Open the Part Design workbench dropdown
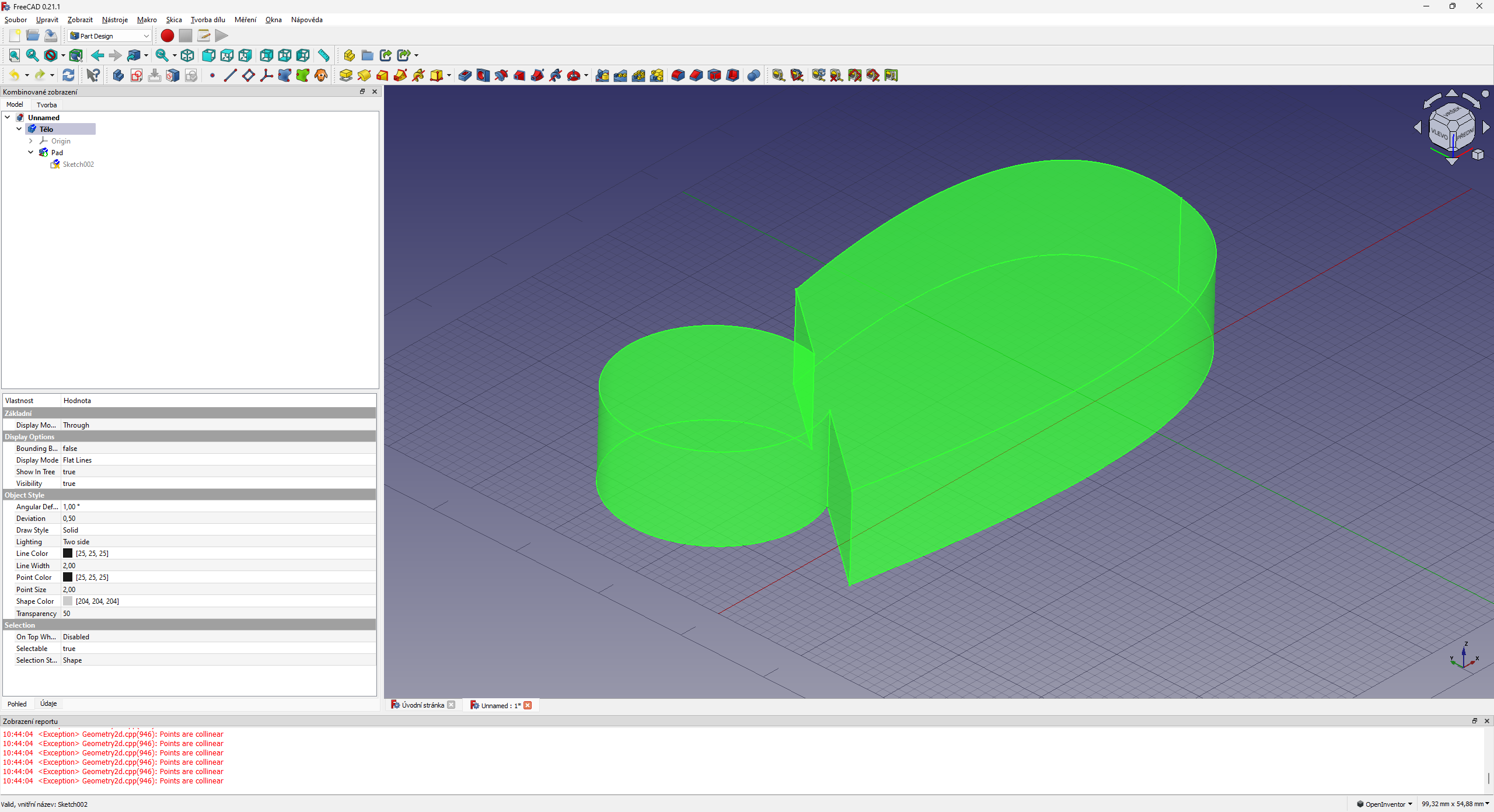Screen dimensions: 1494x812 [110, 36]
